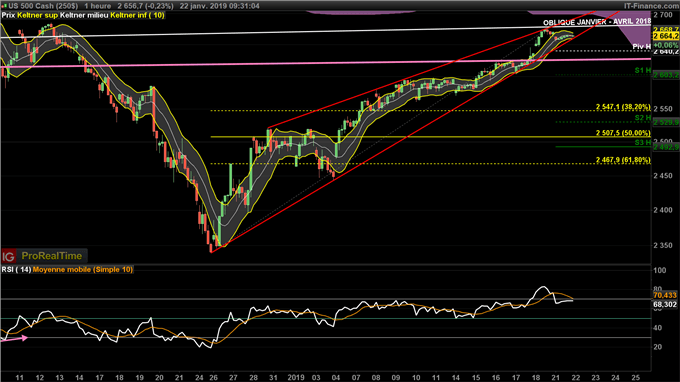Select the 2 467,9 (61,80%) Fibonacci label
The width and height of the screenshot is (680, 382).
click(623, 160)
